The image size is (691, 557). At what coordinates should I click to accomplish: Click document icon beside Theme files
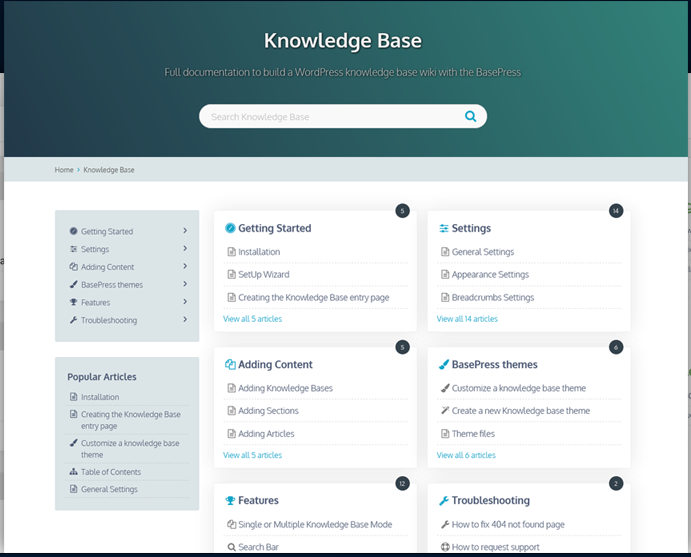coord(445,434)
